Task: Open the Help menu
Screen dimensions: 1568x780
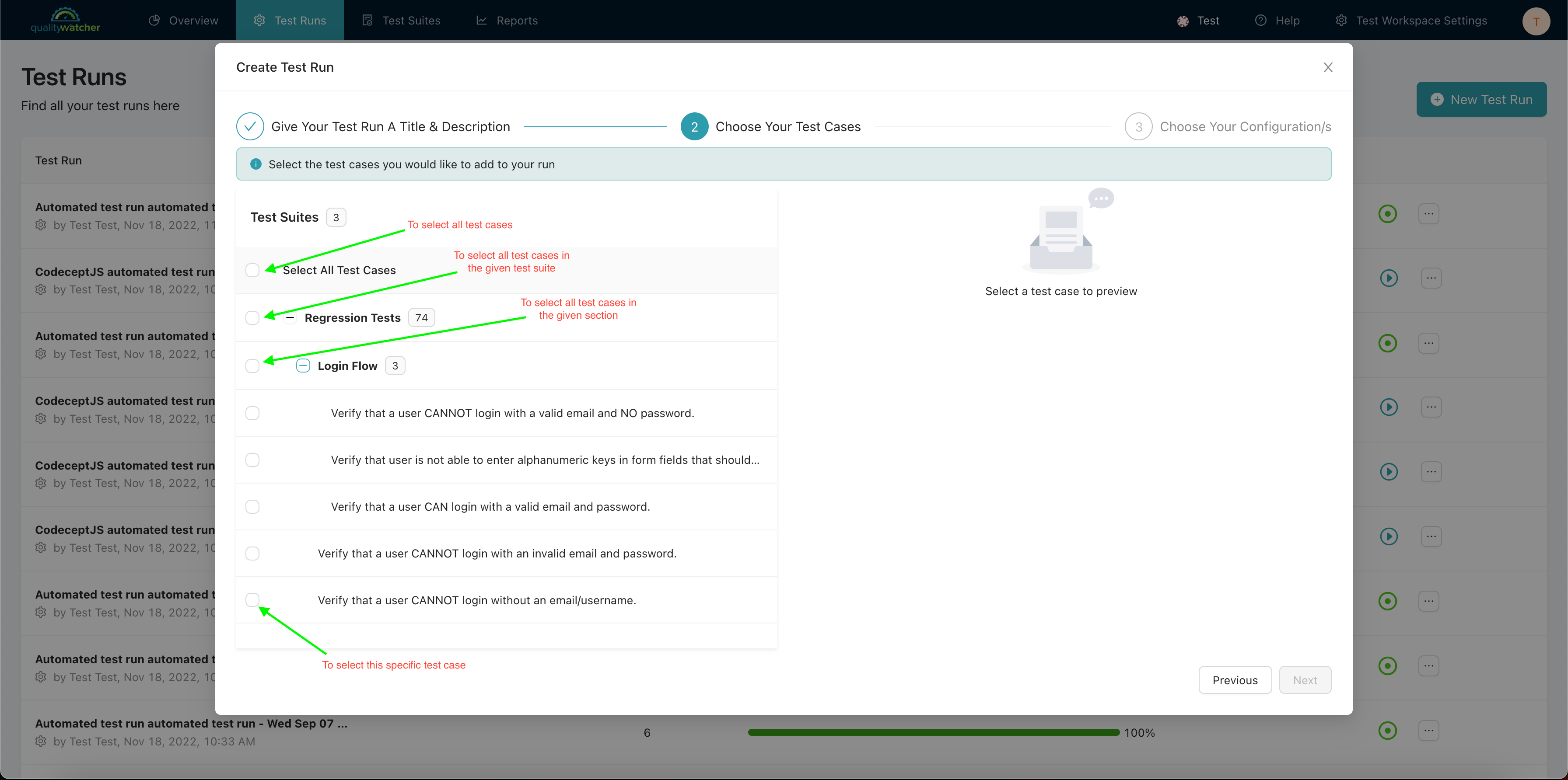Action: [x=1277, y=20]
